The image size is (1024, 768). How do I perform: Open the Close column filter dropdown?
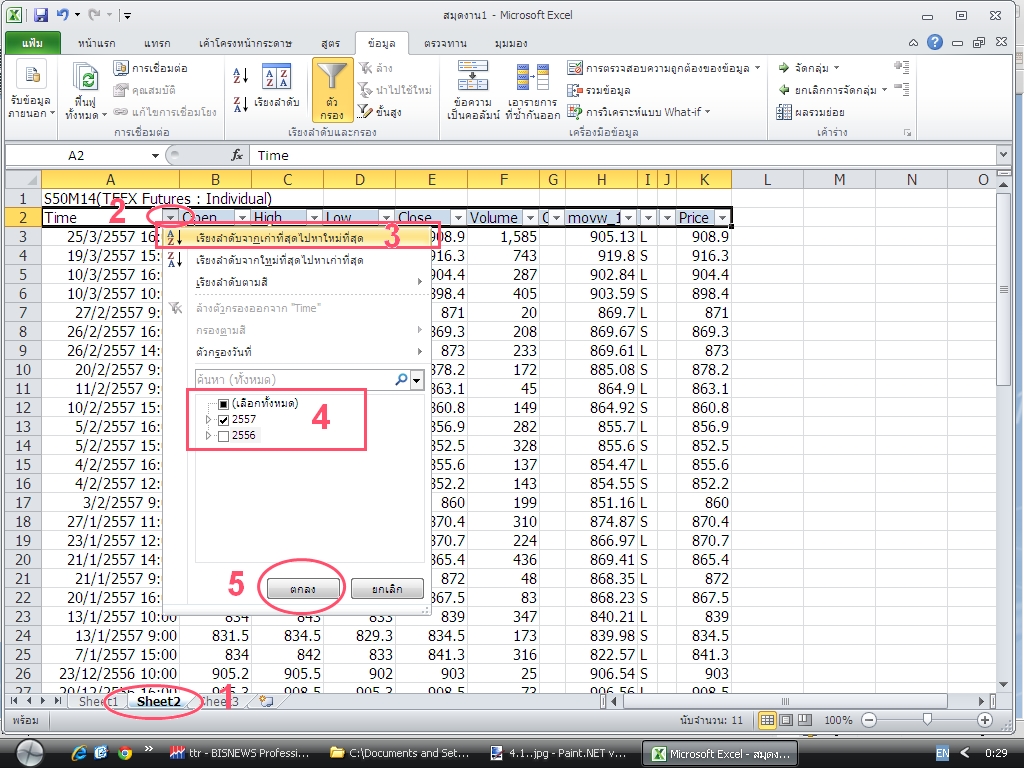458,217
